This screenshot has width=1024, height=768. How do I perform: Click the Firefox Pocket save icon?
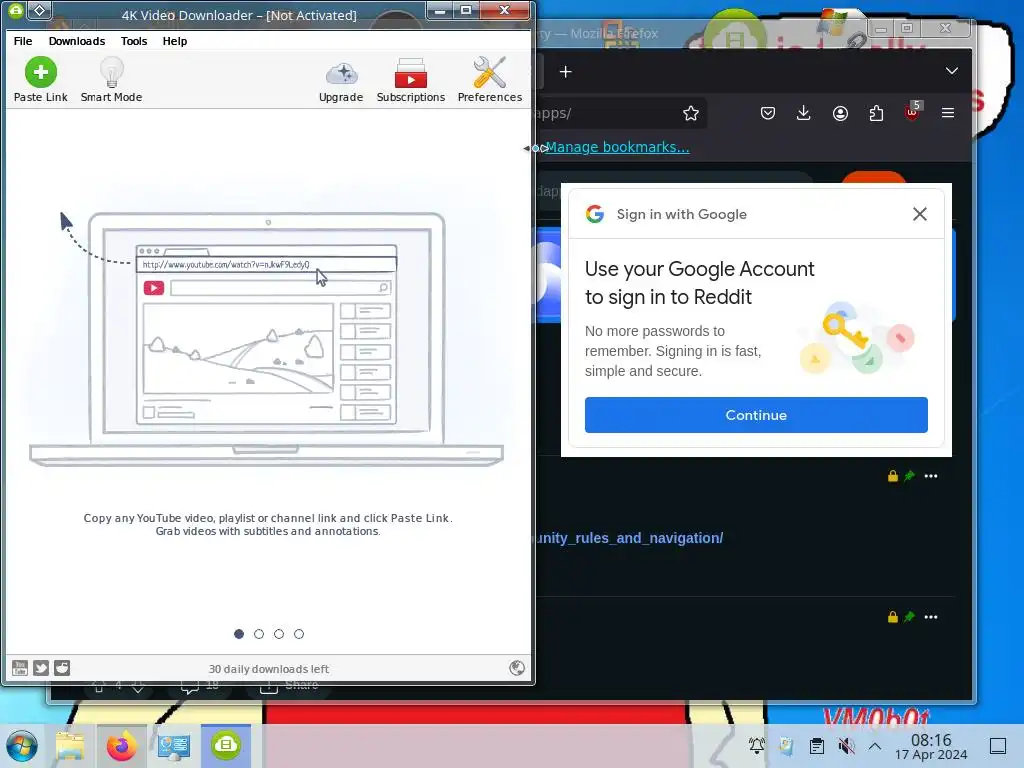(768, 113)
